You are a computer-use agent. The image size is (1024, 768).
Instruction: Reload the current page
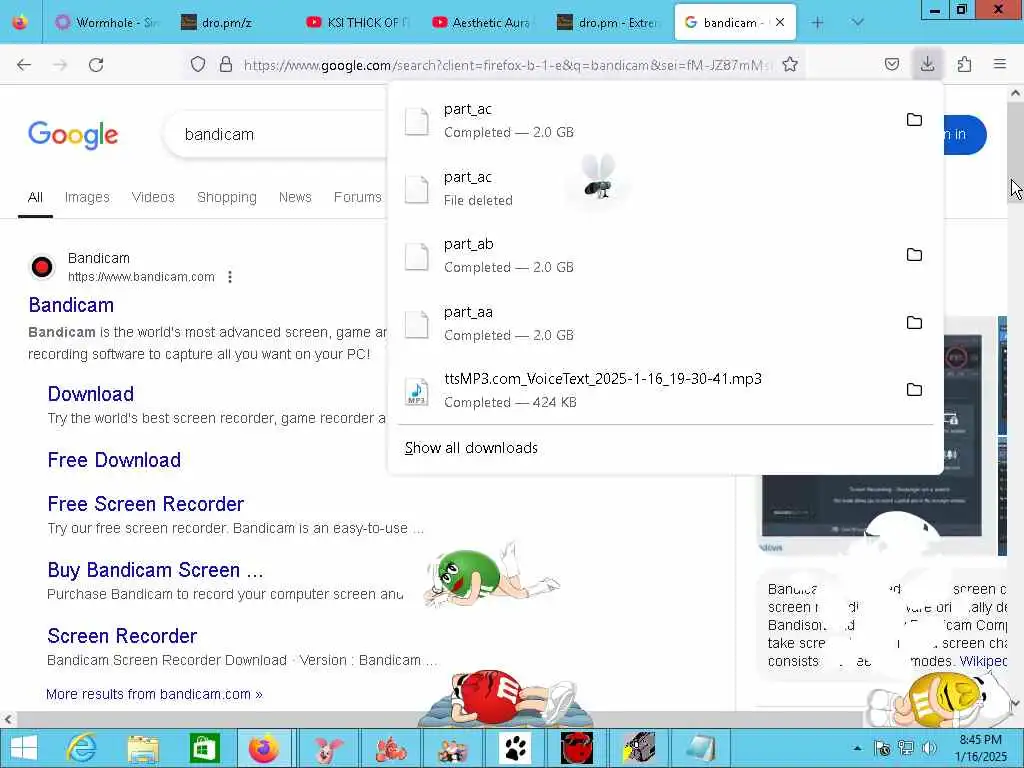(x=96, y=65)
